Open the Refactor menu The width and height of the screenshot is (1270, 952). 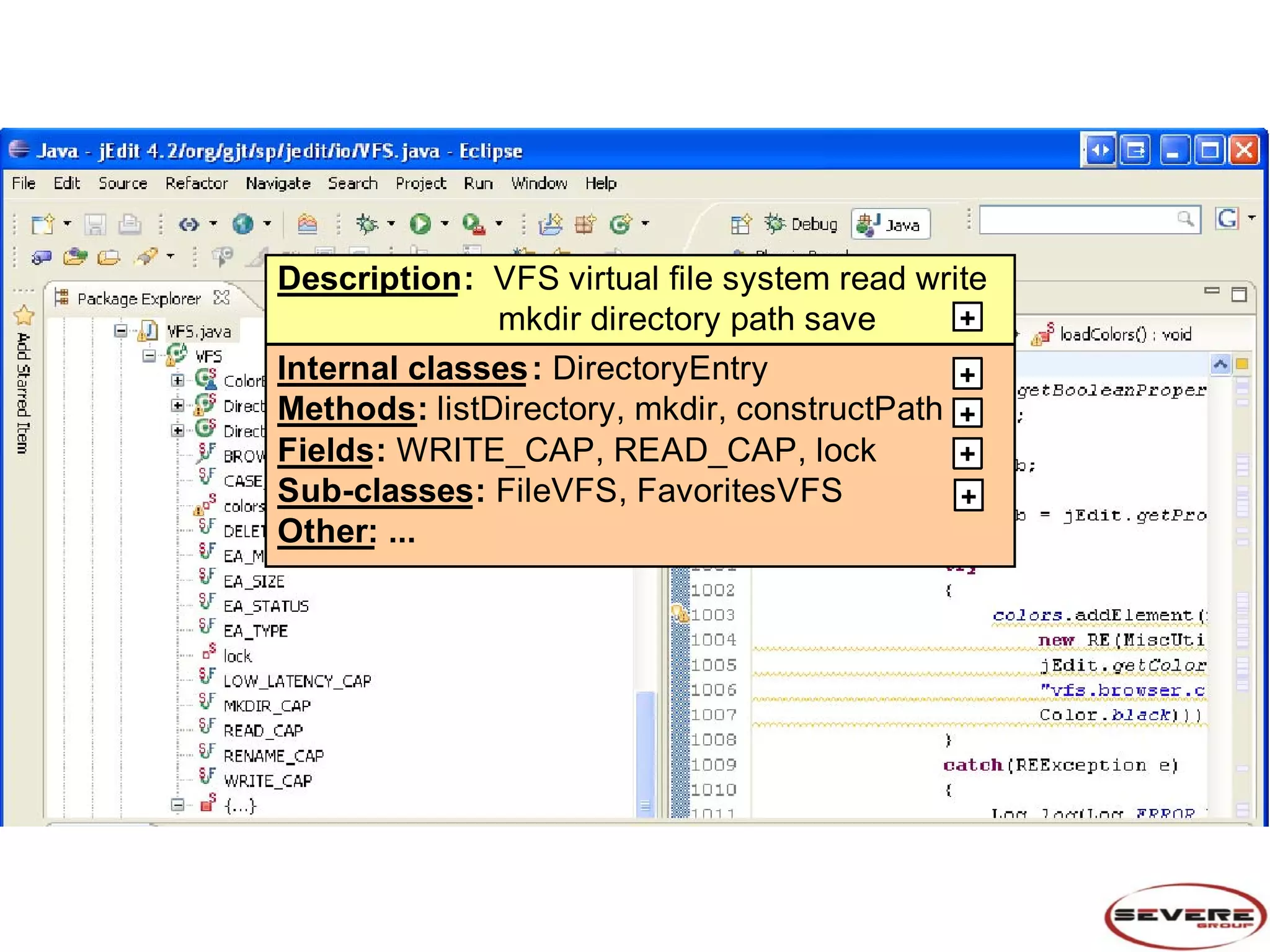coord(197,183)
